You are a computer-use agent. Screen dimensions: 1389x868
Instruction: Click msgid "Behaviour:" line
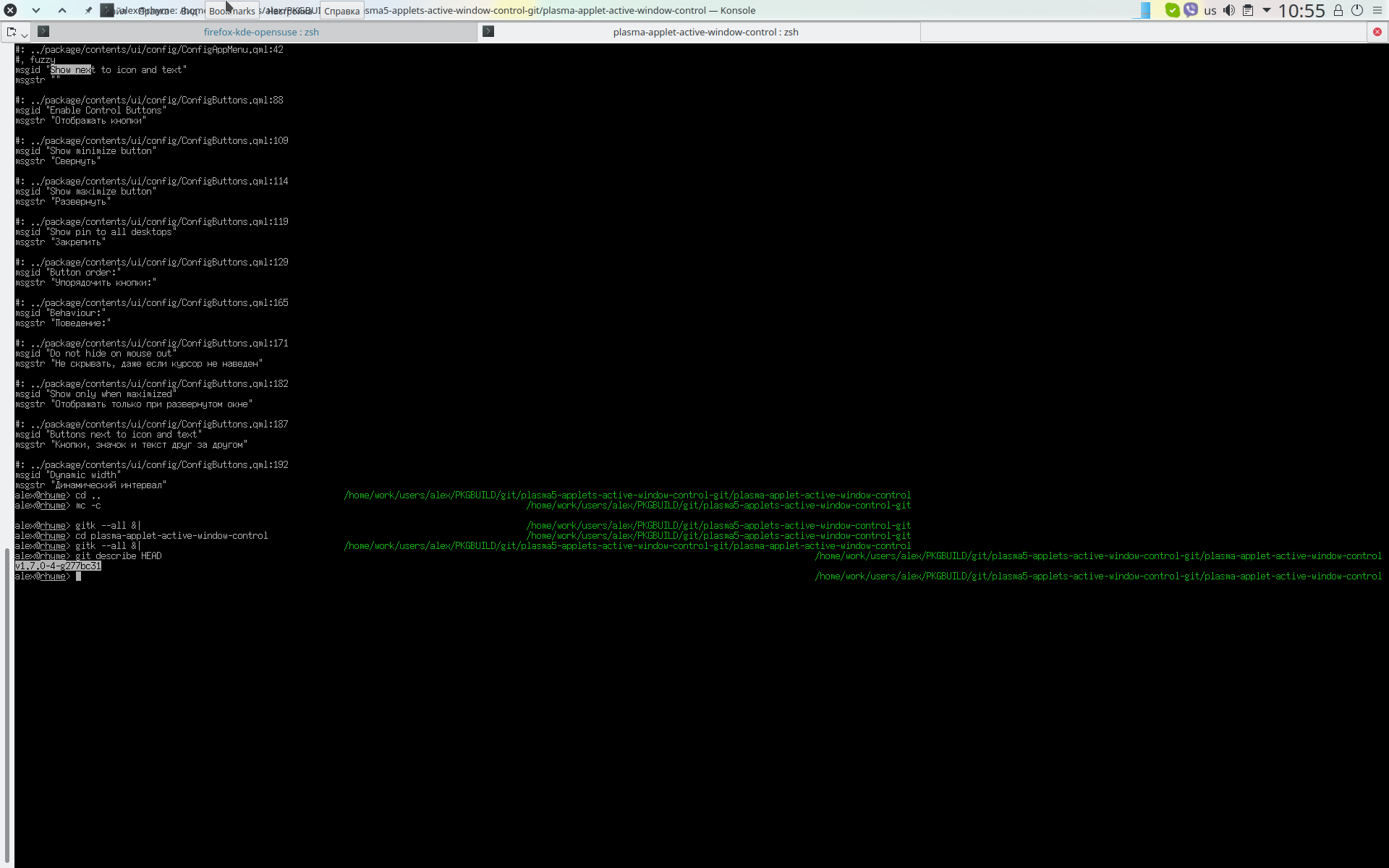pos(60,313)
